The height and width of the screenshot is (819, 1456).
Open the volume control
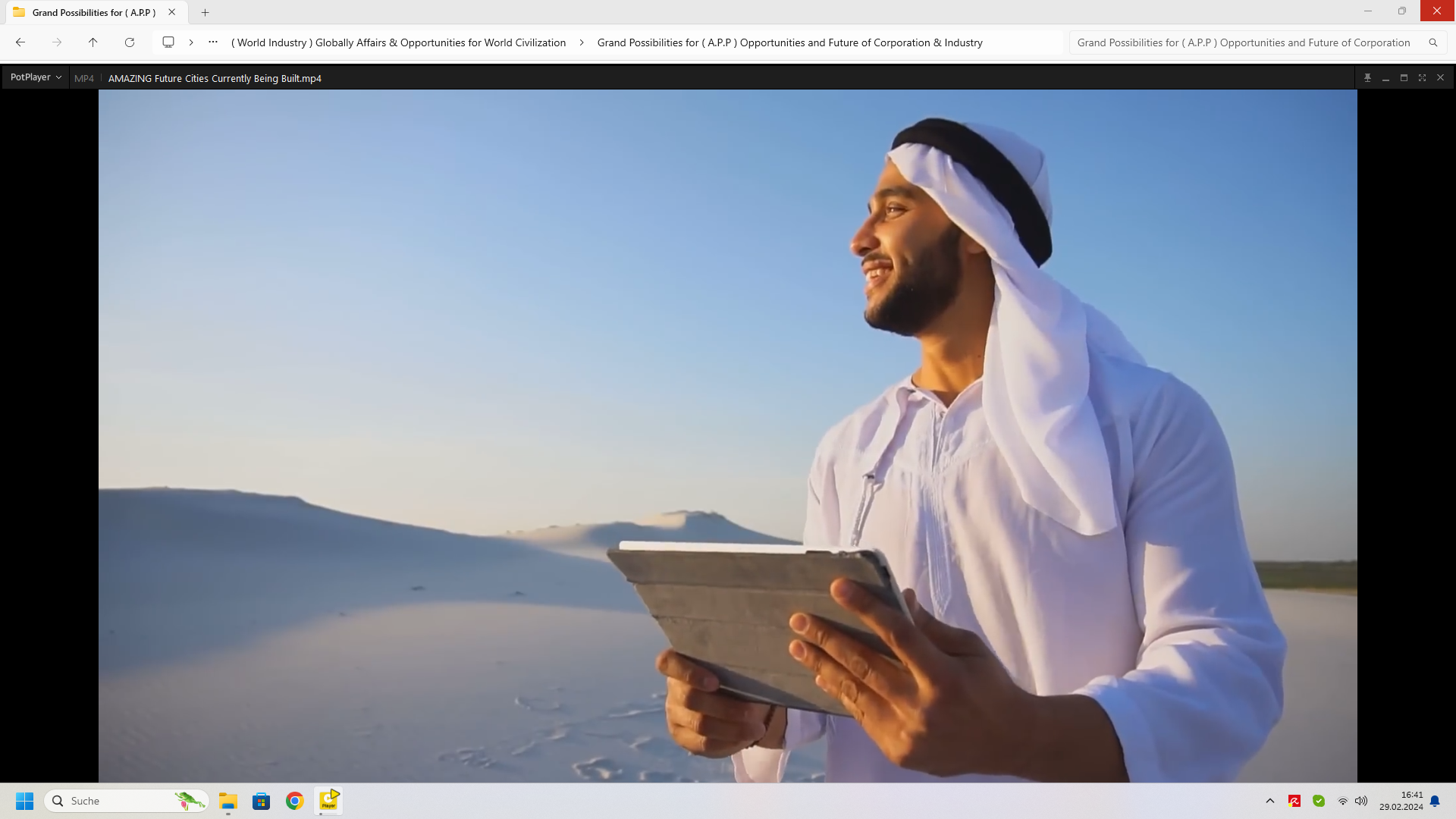pos(1361,801)
